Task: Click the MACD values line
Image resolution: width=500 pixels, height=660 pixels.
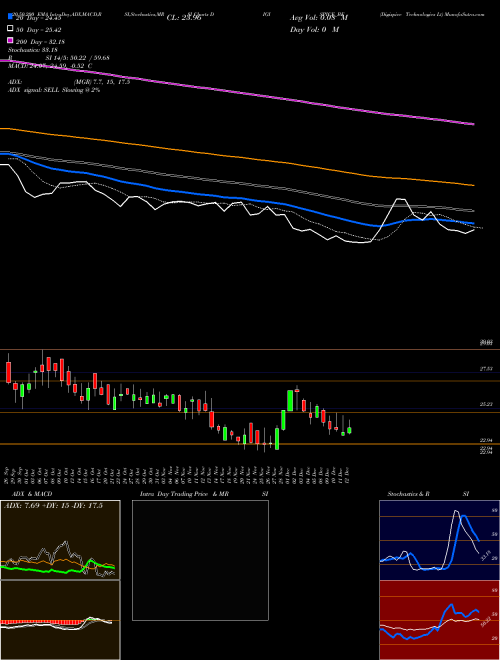Action: tap(50, 66)
